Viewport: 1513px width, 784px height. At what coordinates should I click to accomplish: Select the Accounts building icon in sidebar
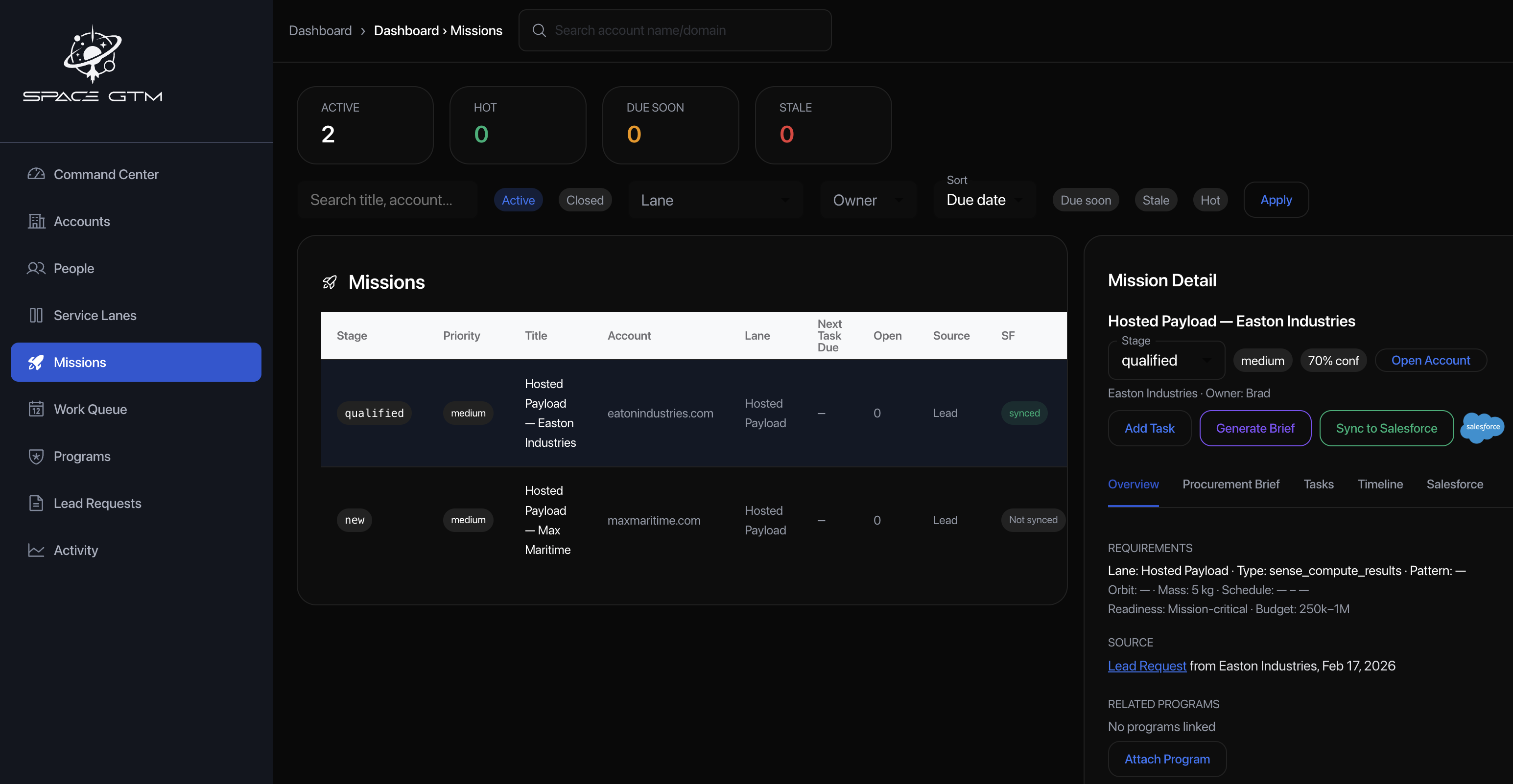36,221
